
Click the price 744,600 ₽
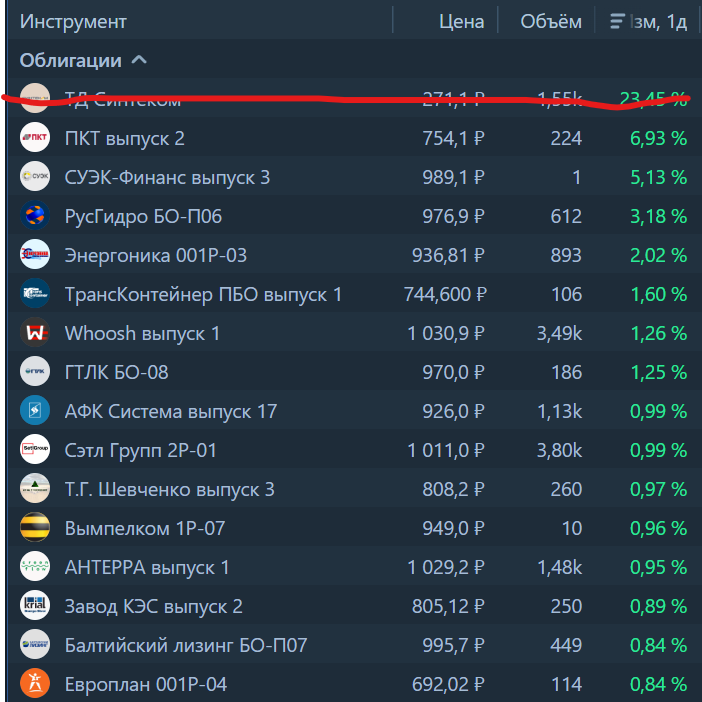pyautogui.click(x=445, y=294)
